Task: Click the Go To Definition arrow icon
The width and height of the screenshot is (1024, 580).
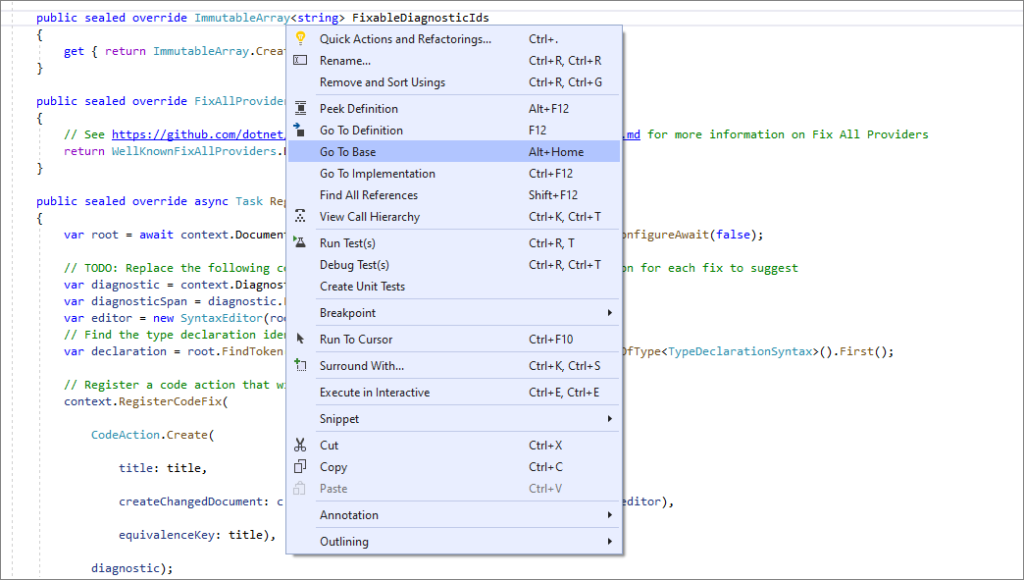Action: pyautogui.click(x=300, y=130)
